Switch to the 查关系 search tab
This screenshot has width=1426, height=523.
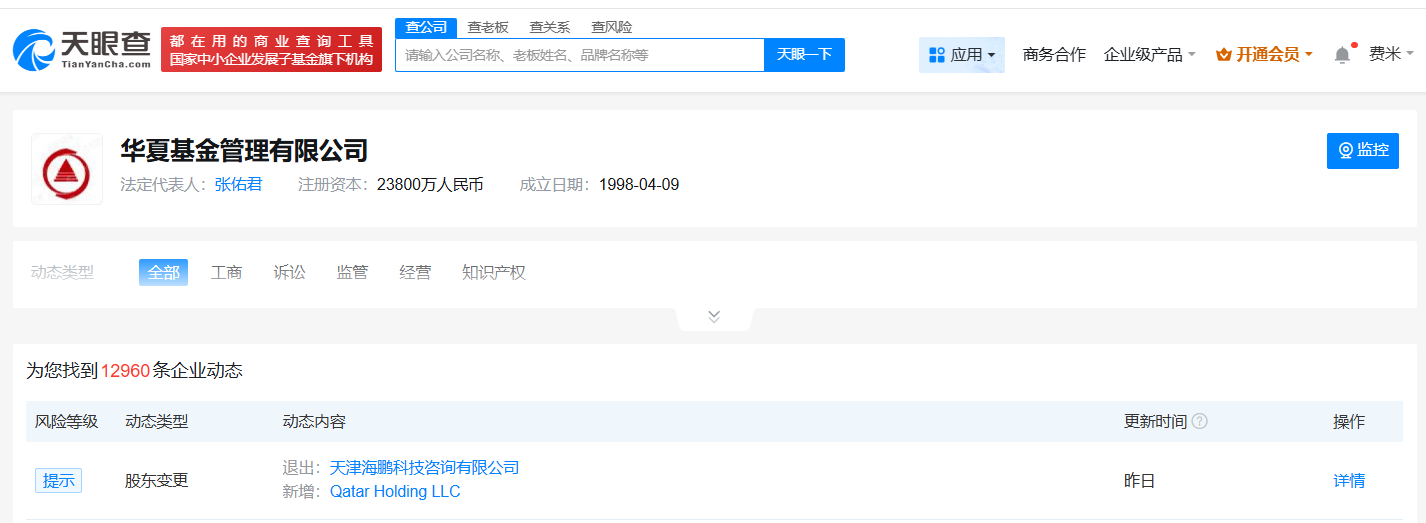point(550,27)
